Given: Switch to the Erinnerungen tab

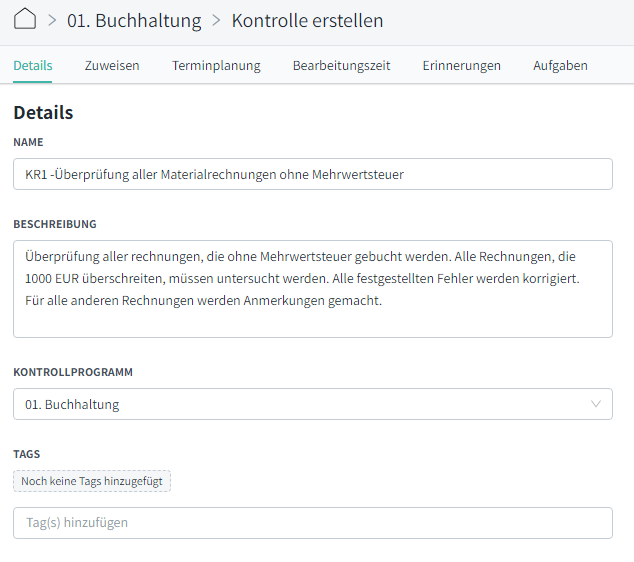Looking at the screenshot, I should click(462, 65).
